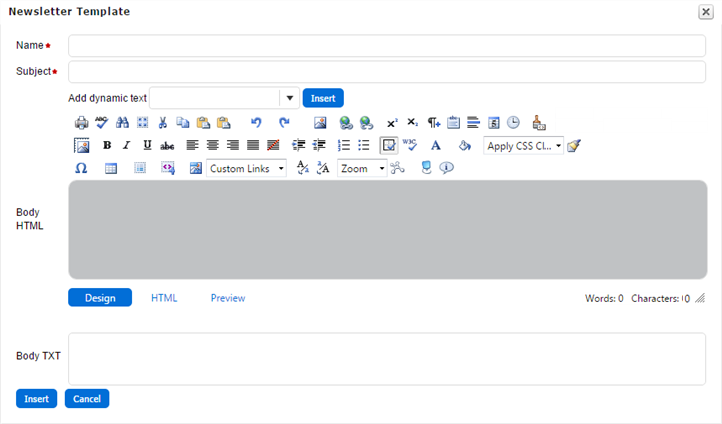This screenshot has height=424, width=722.
Task: Open the Insert Symbol omega tool
Action: pos(81,169)
